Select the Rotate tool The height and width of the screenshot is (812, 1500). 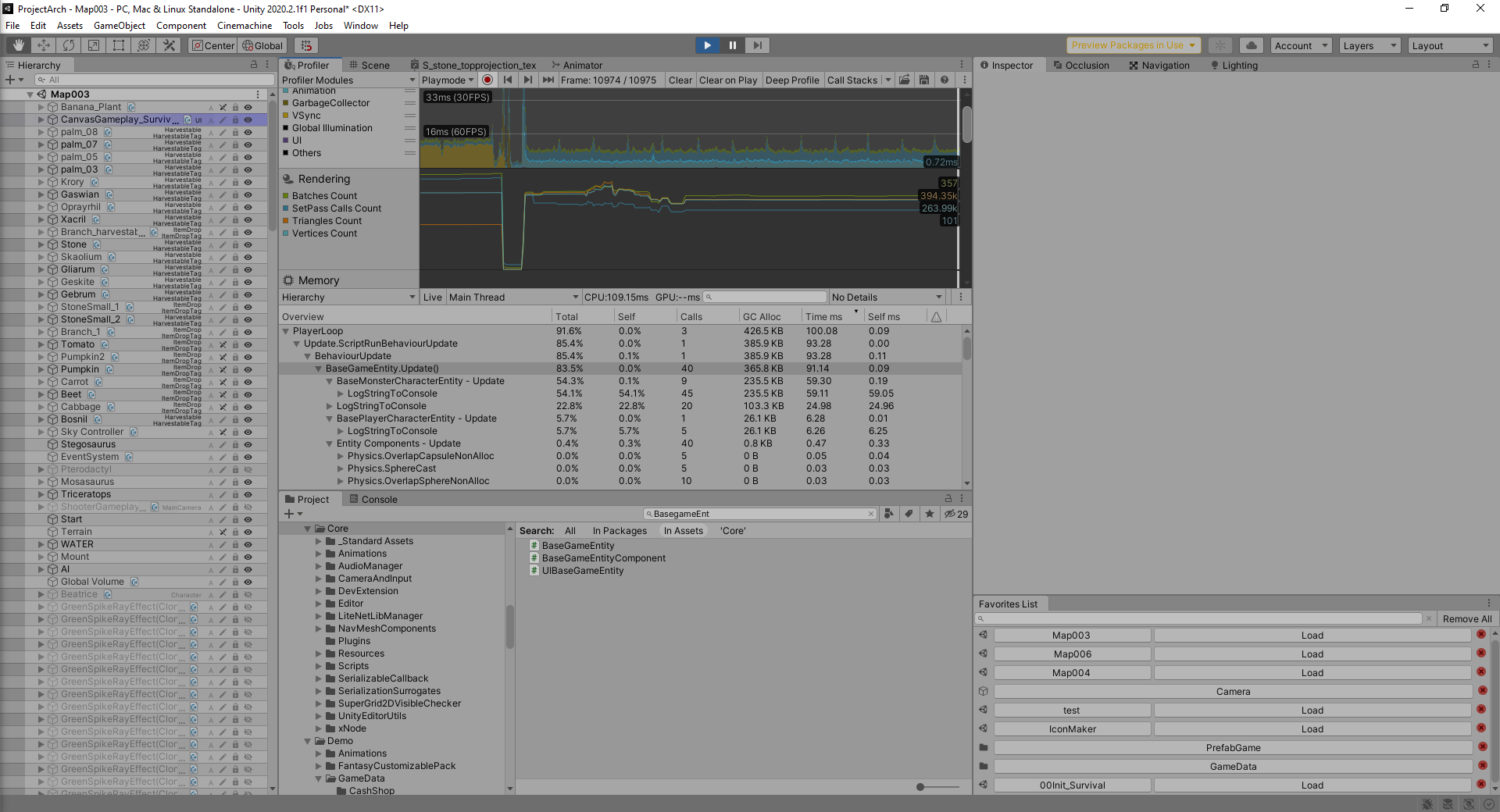(x=69, y=45)
